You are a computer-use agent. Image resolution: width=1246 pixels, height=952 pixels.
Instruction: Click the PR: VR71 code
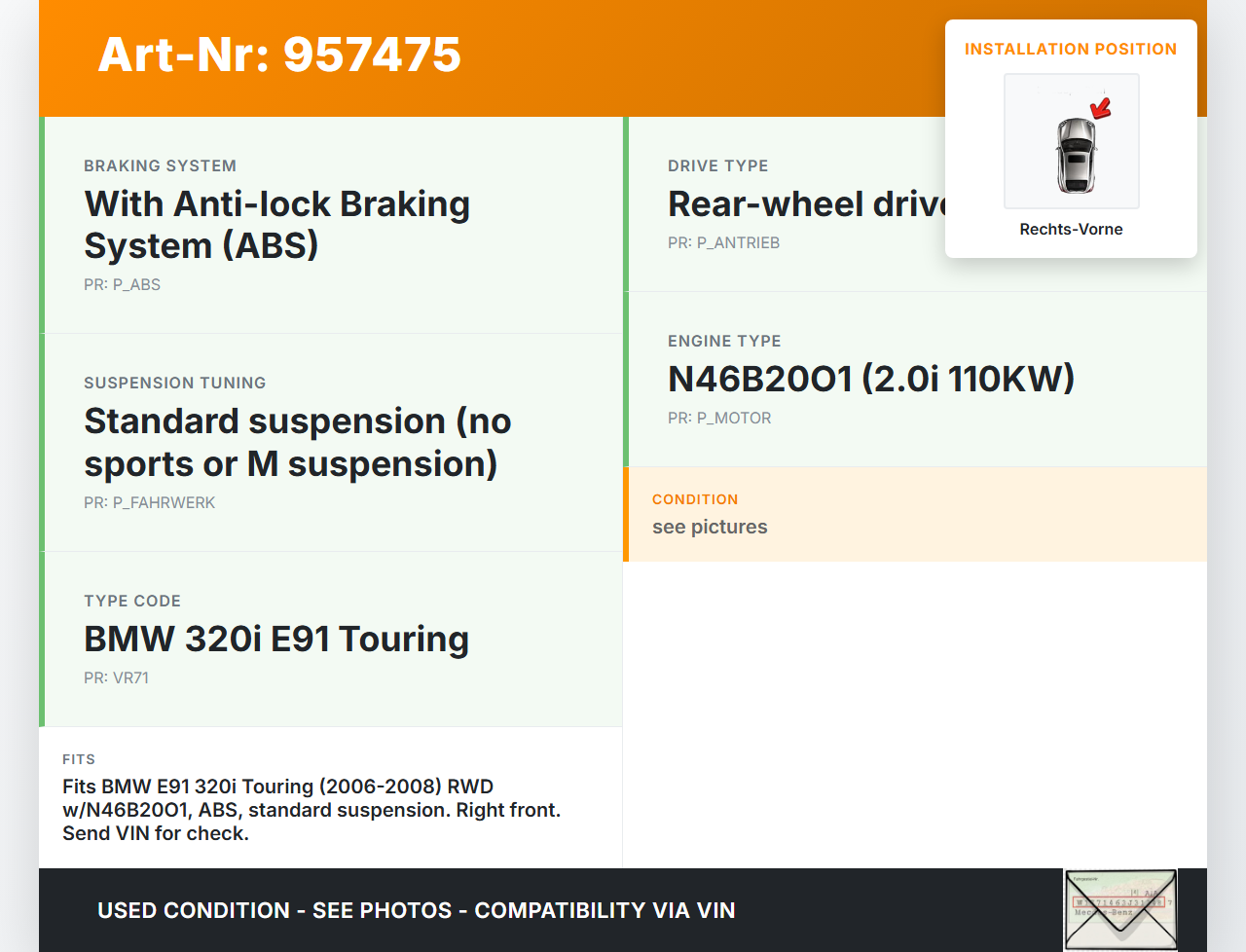tap(116, 678)
